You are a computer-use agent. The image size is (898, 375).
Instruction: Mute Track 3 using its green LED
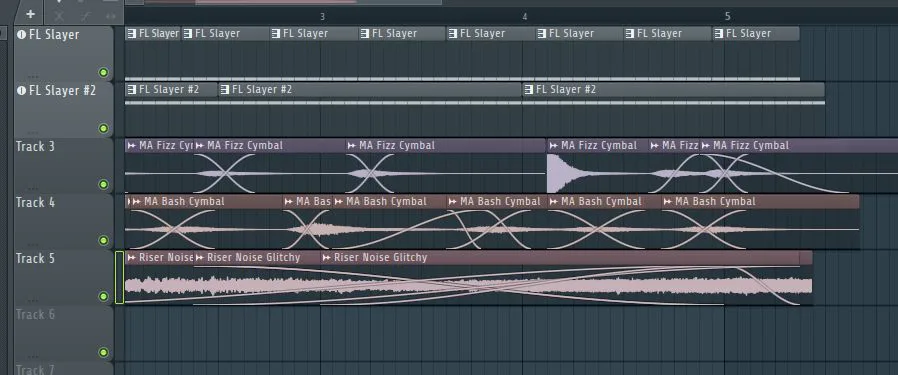(103, 184)
